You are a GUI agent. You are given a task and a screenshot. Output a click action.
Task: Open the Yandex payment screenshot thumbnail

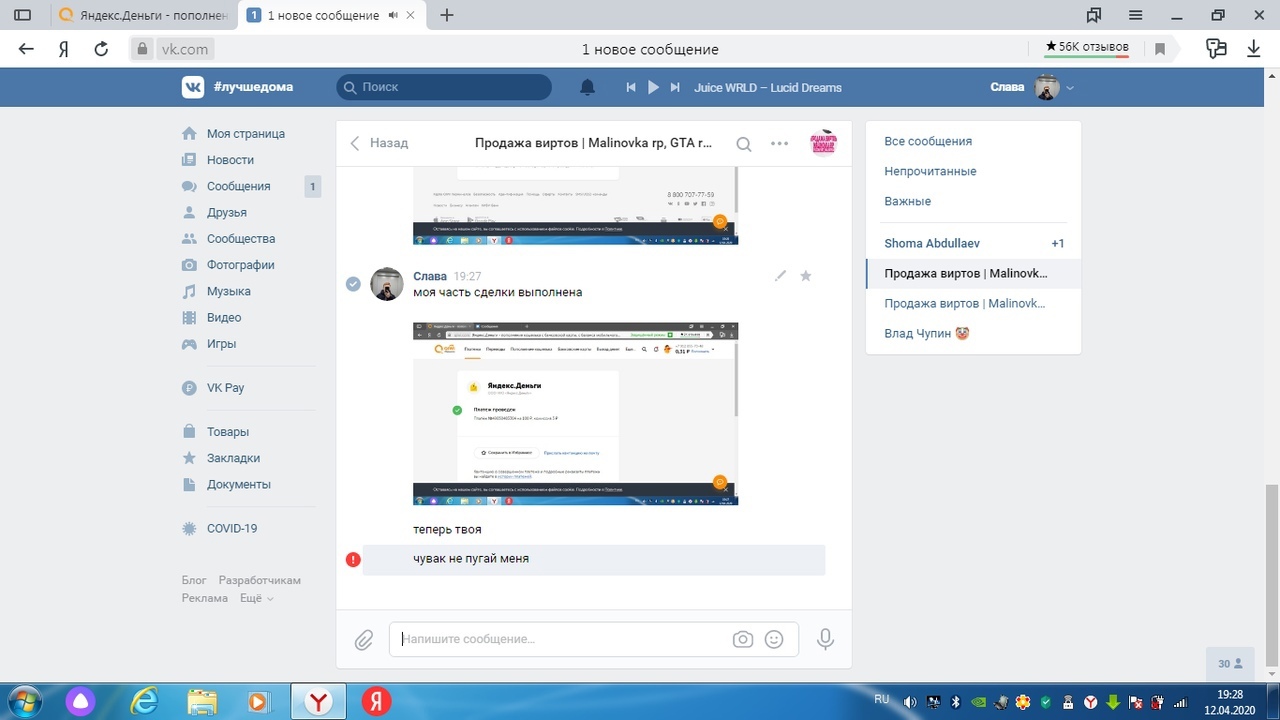(575, 413)
